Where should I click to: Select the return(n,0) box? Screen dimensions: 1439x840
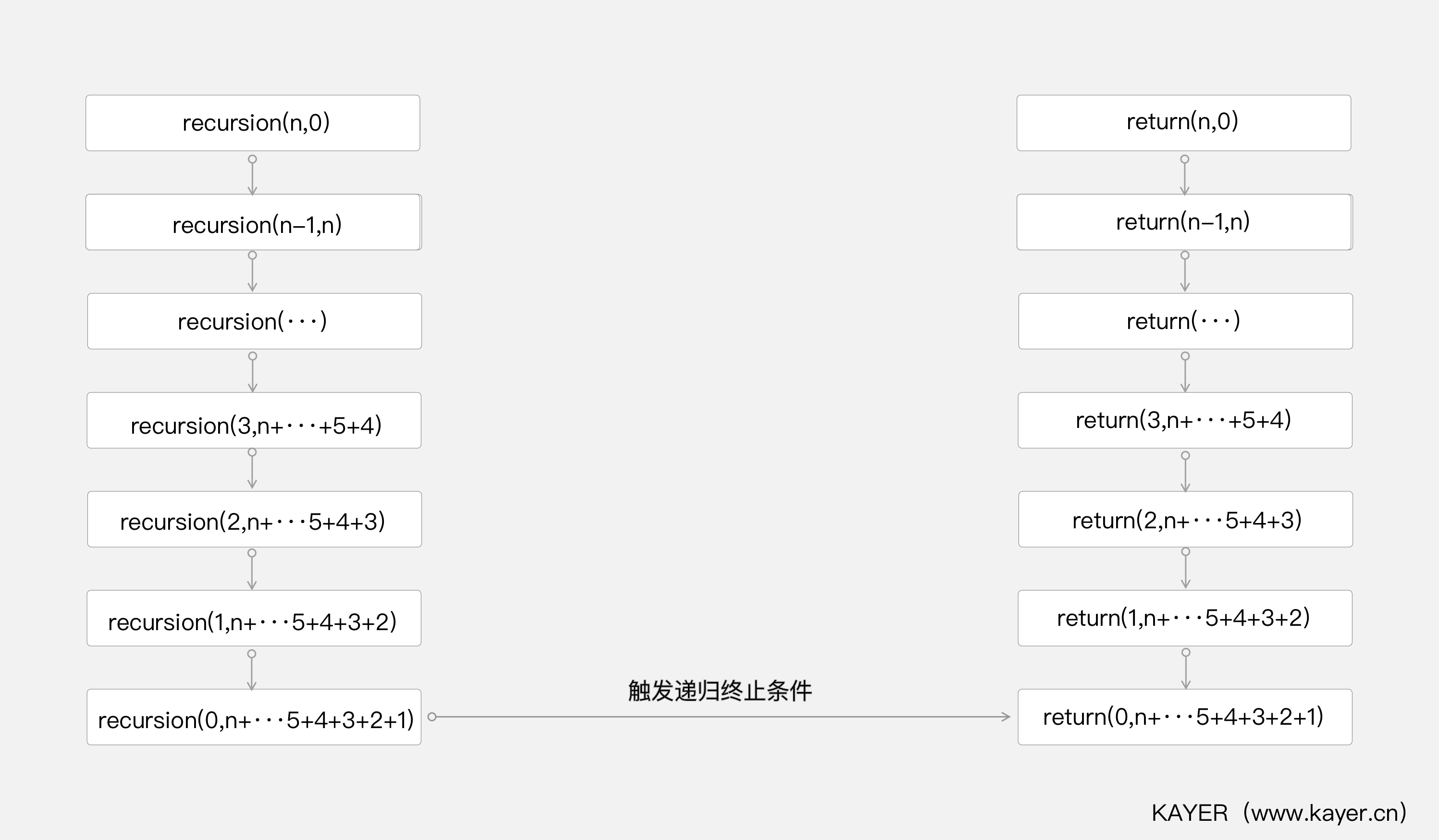[1184, 122]
